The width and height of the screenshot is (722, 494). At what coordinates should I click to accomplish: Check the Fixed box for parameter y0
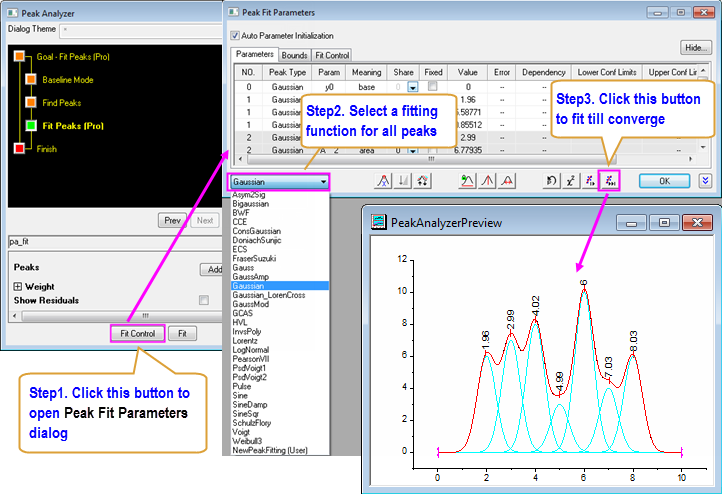tap(432, 87)
